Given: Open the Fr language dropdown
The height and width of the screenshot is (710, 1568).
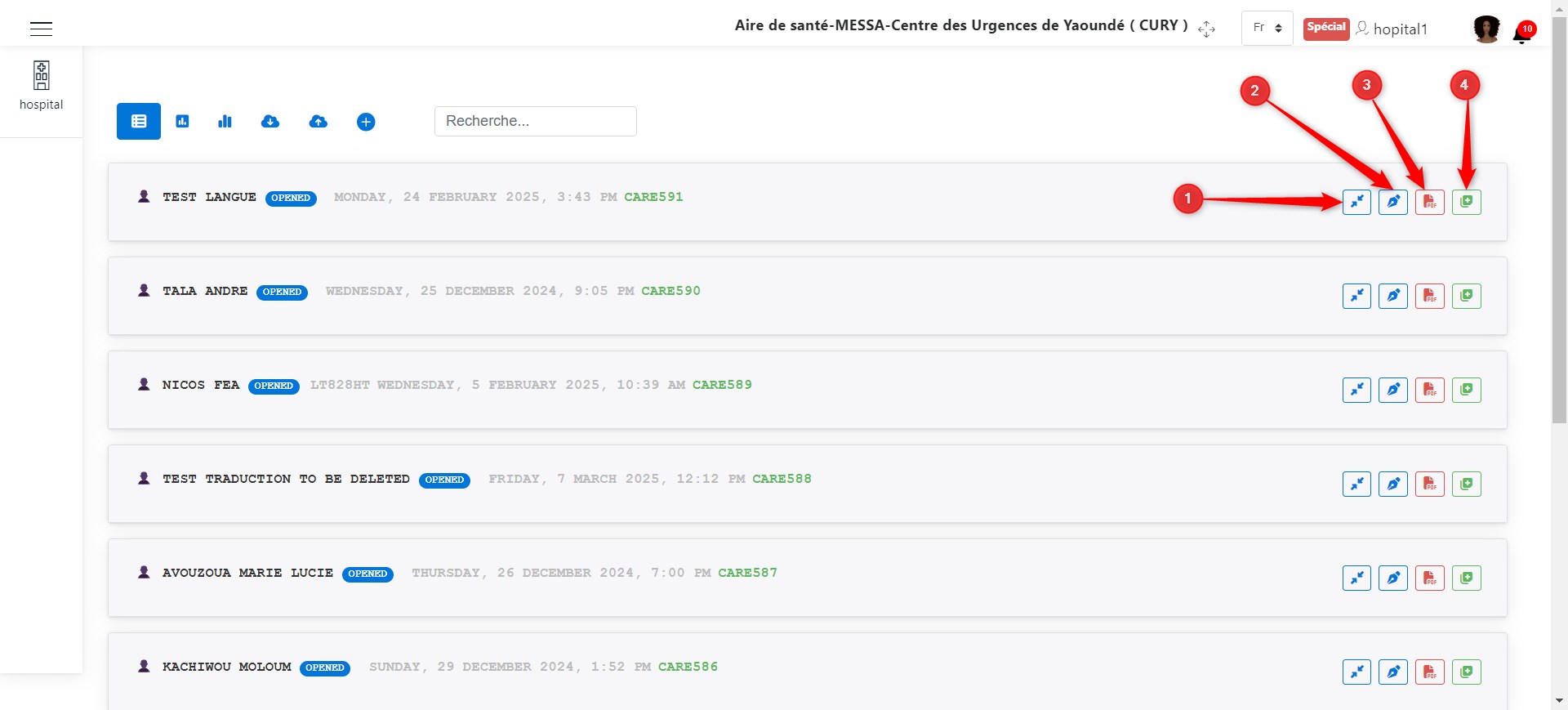Looking at the screenshot, I should [1267, 28].
